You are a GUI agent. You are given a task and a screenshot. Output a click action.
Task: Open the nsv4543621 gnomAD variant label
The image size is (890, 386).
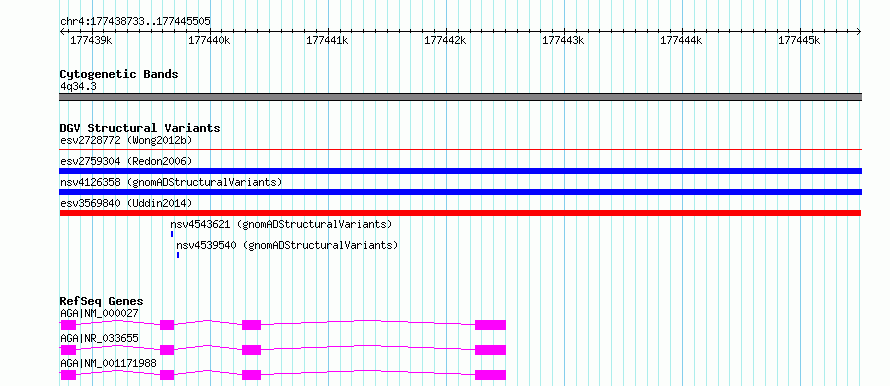tap(281, 224)
